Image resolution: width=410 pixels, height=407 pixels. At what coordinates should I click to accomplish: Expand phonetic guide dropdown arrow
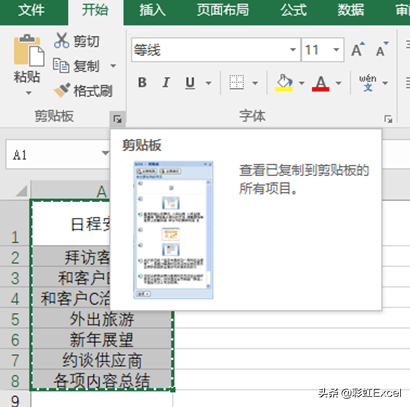point(385,83)
